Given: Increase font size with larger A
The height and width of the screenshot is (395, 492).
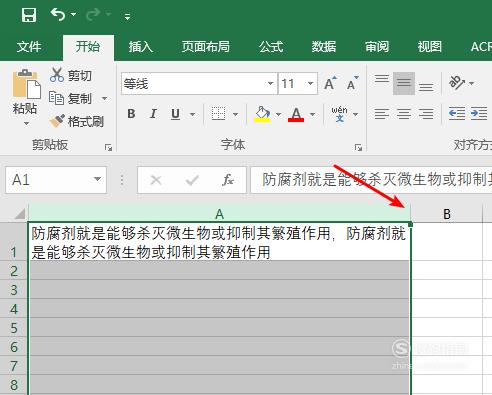Looking at the screenshot, I should pyautogui.click(x=330, y=83).
